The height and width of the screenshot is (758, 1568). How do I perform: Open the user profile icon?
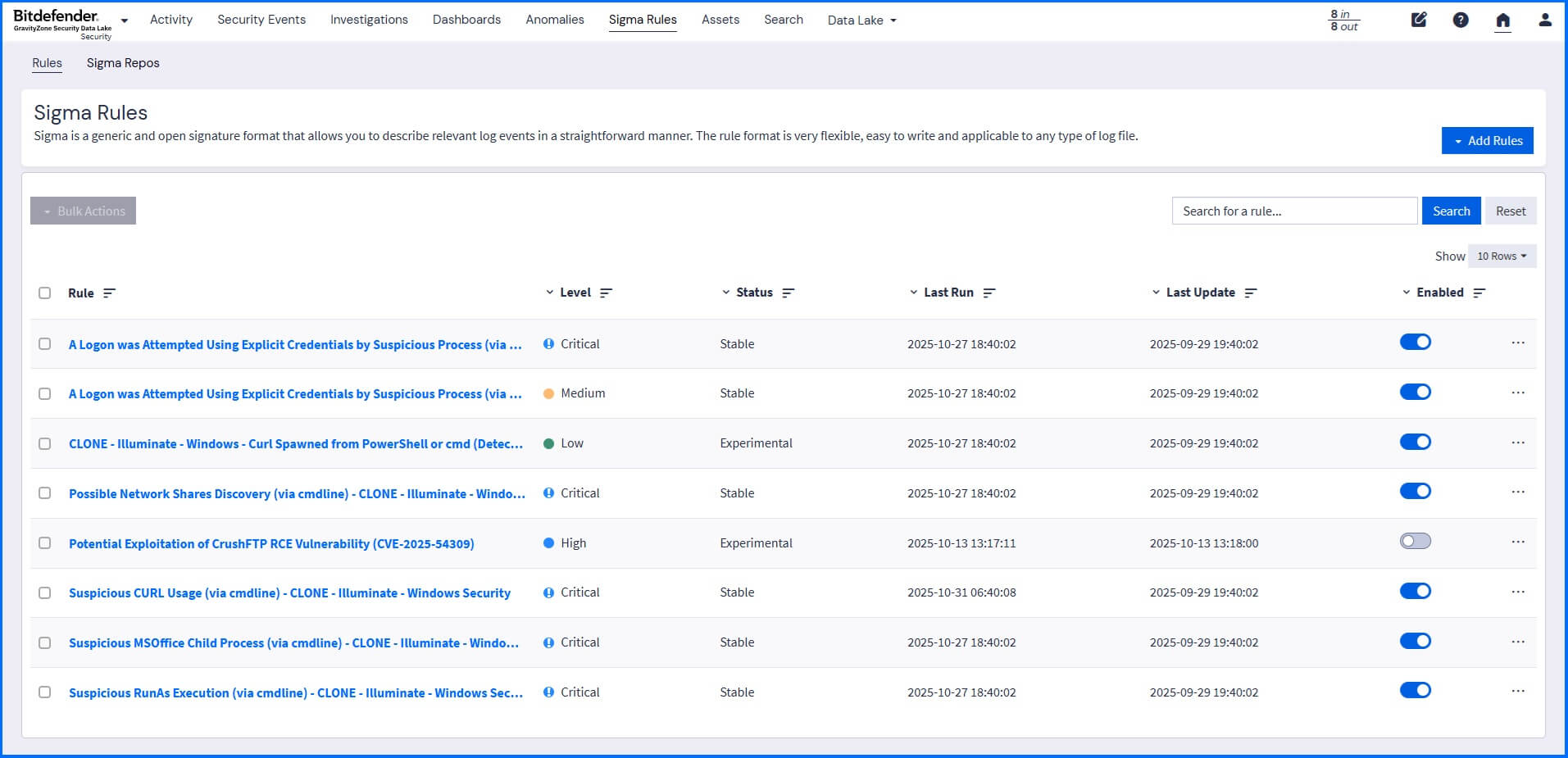point(1544,20)
